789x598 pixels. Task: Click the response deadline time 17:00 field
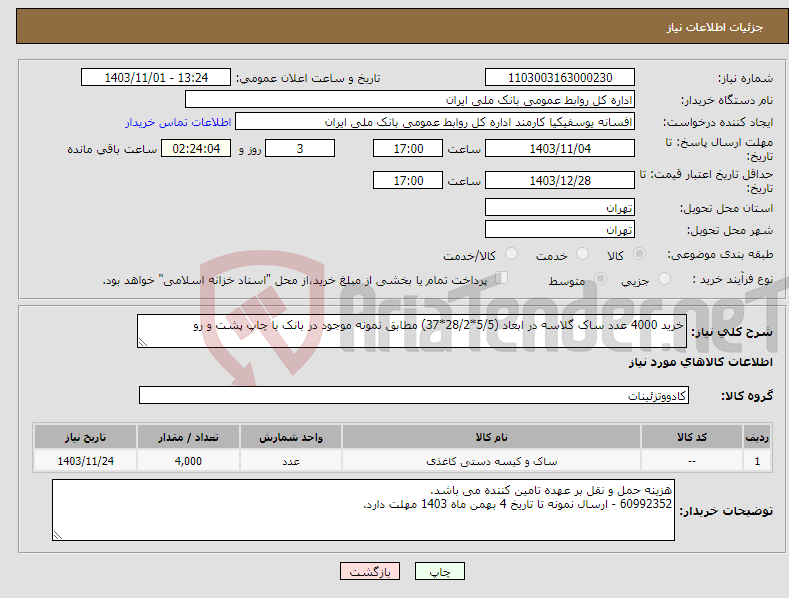(x=408, y=148)
